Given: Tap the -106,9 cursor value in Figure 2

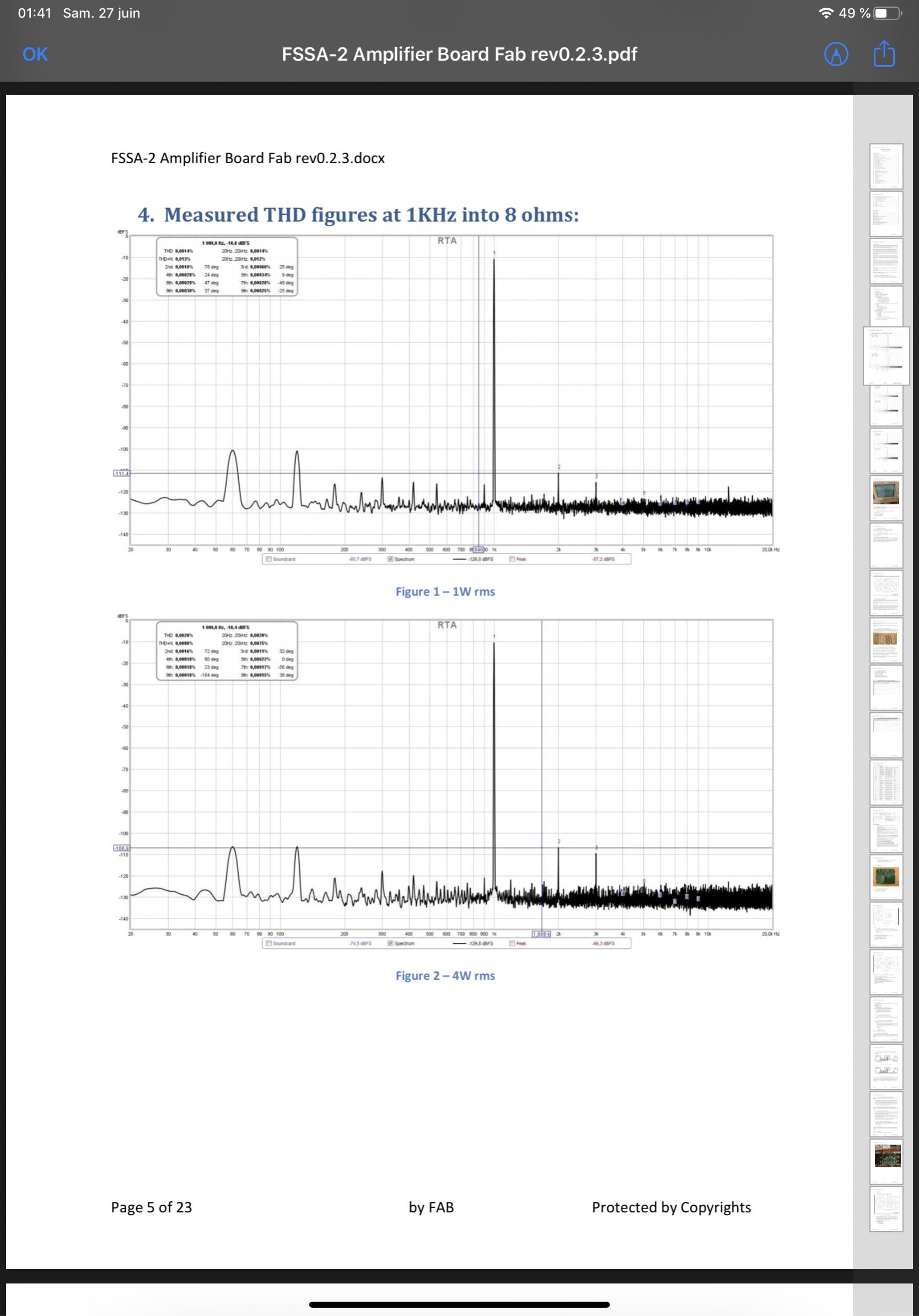Looking at the screenshot, I should (x=121, y=848).
